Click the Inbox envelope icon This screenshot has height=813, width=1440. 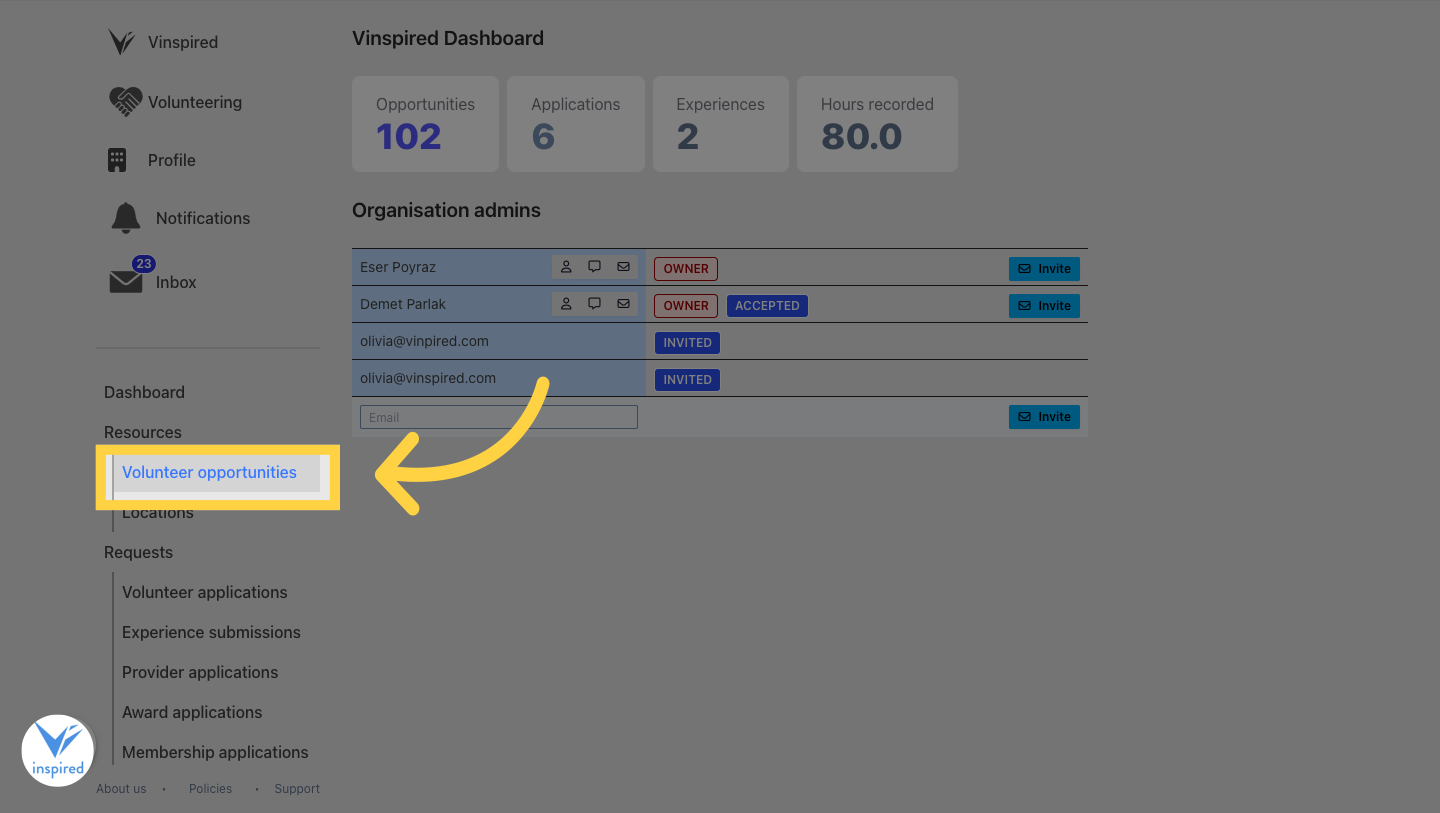(126, 283)
